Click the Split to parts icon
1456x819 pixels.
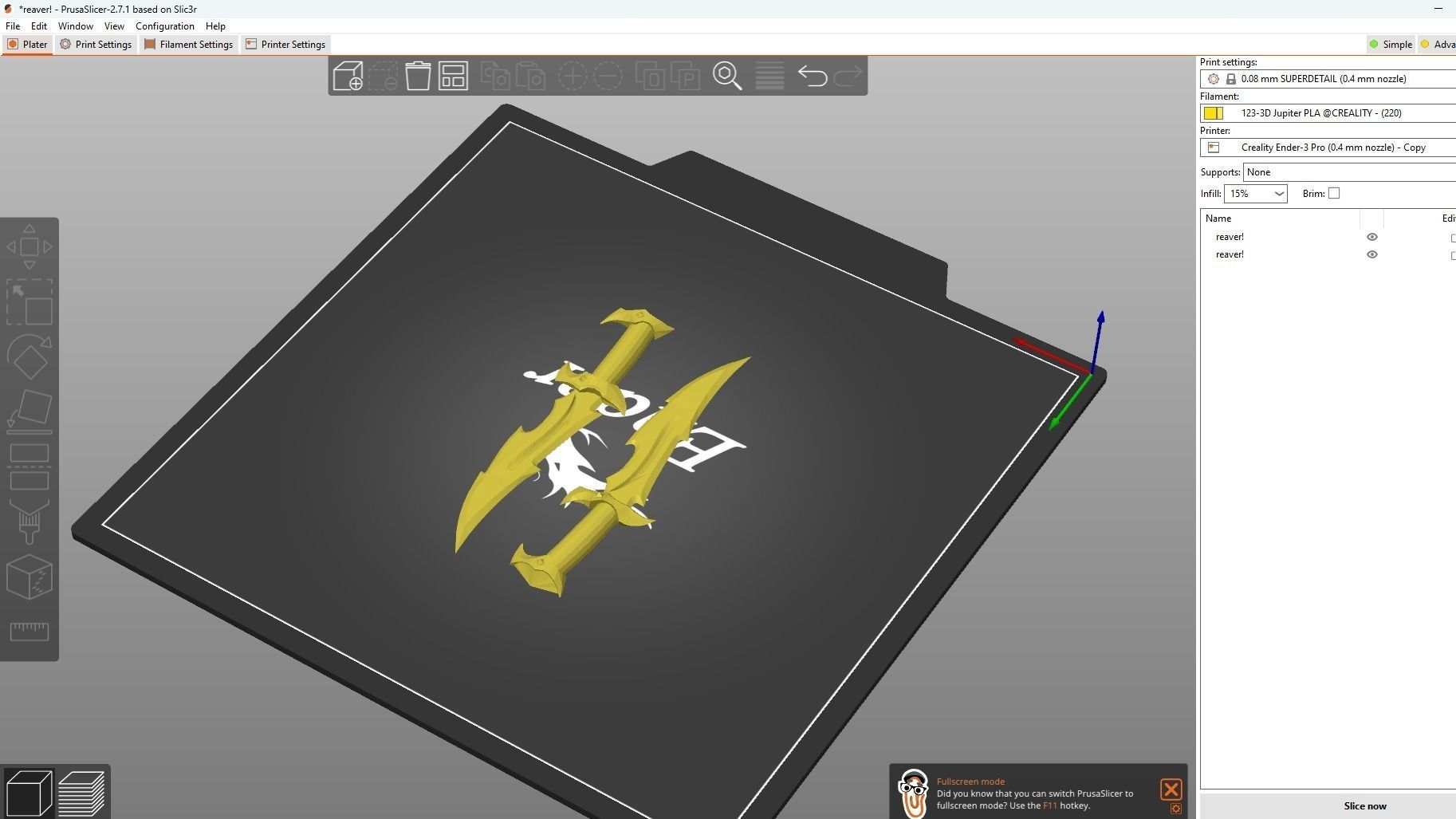685,76
